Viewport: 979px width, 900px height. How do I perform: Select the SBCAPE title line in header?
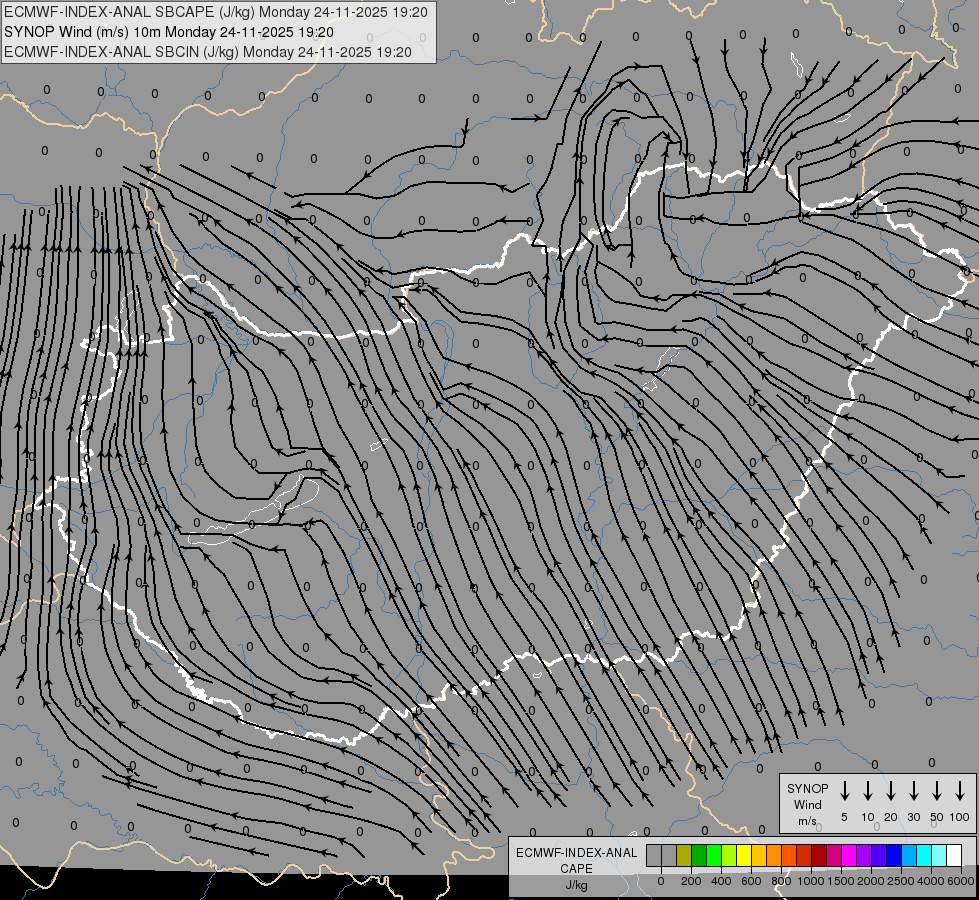pyautogui.click(x=216, y=12)
